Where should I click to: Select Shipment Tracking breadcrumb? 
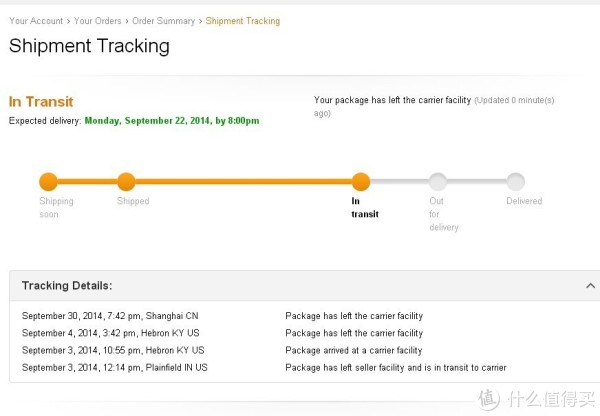coord(243,21)
